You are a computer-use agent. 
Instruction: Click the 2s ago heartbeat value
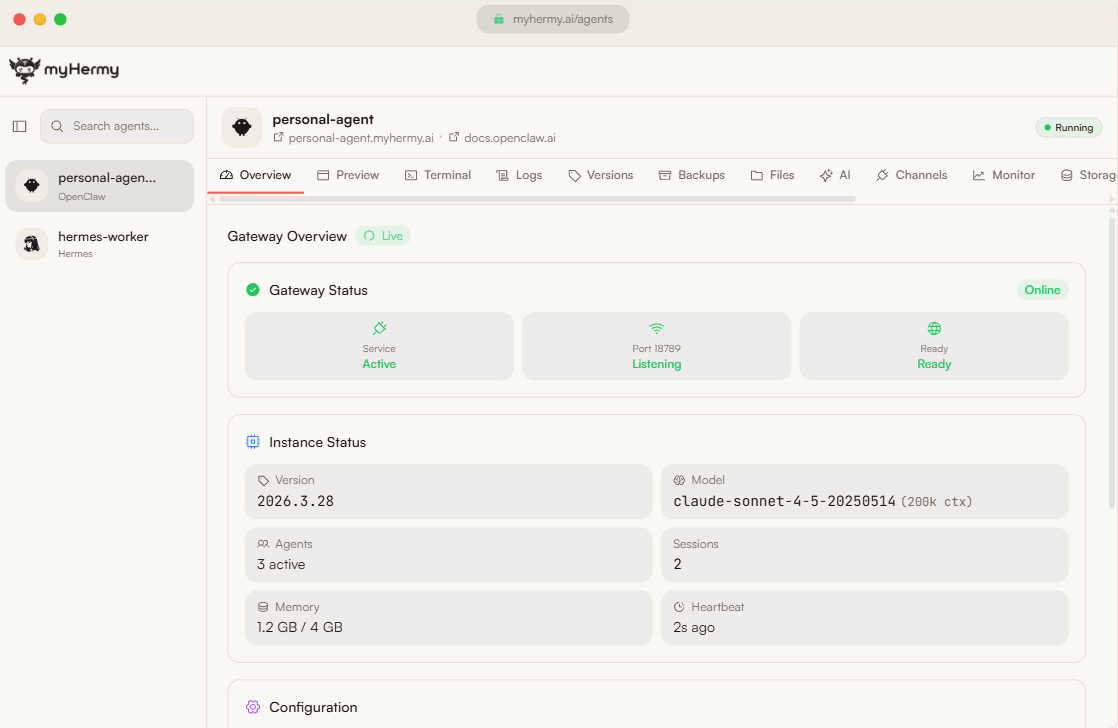click(x=694, y=627)
